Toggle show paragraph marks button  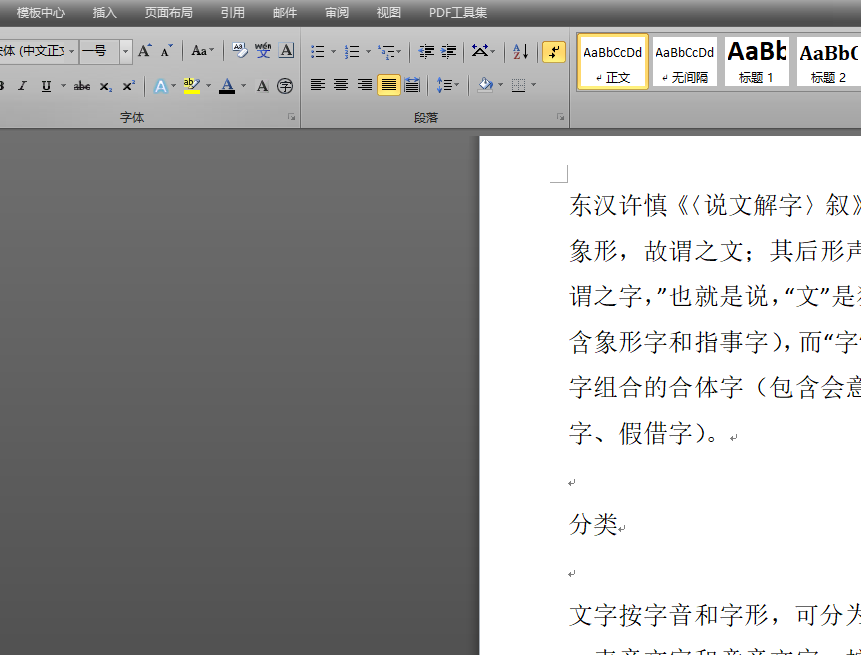554,52
